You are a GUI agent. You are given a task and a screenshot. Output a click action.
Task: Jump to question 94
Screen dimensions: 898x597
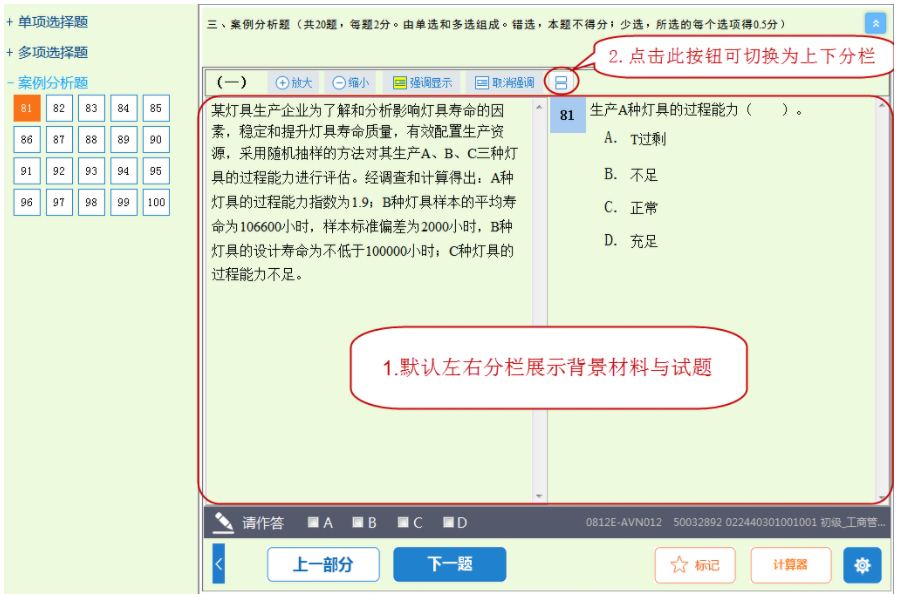[x=124, y=171]
